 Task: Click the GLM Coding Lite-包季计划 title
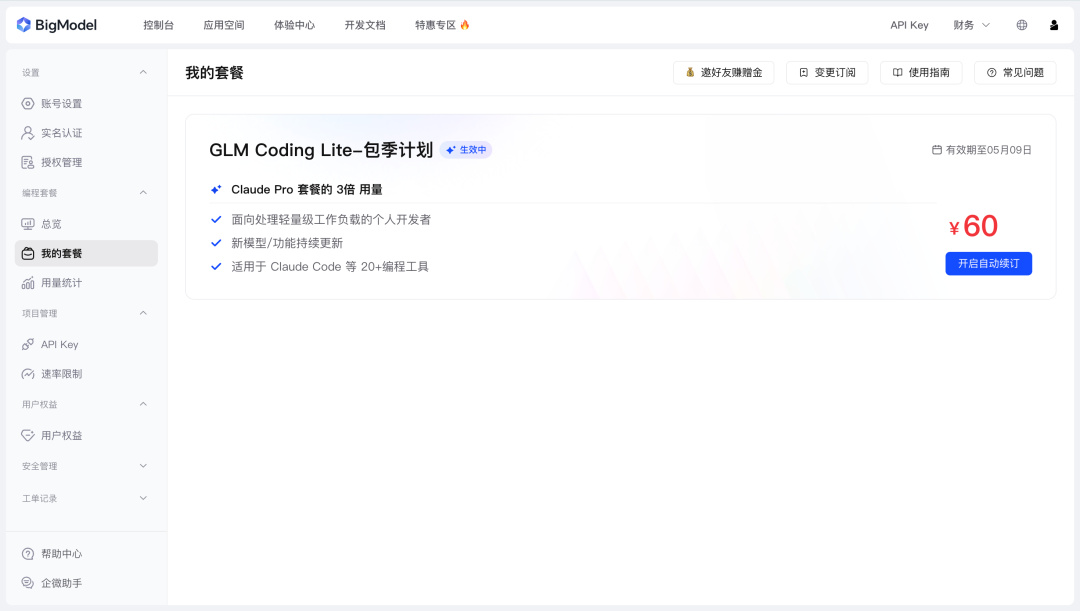click(321, 149)
